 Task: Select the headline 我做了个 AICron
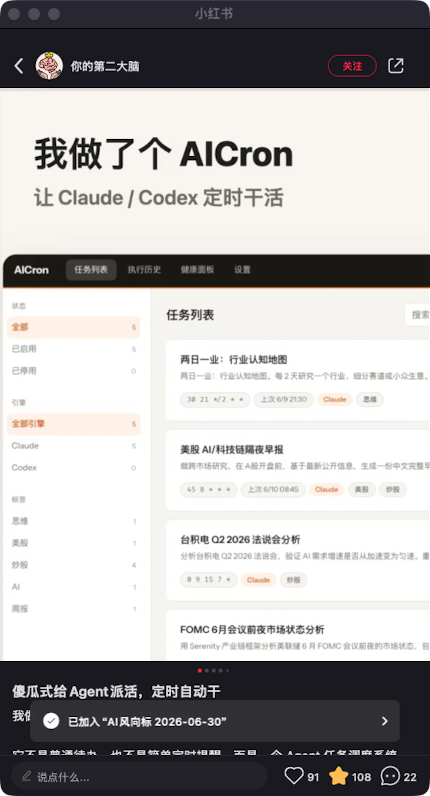click(163, 155)
